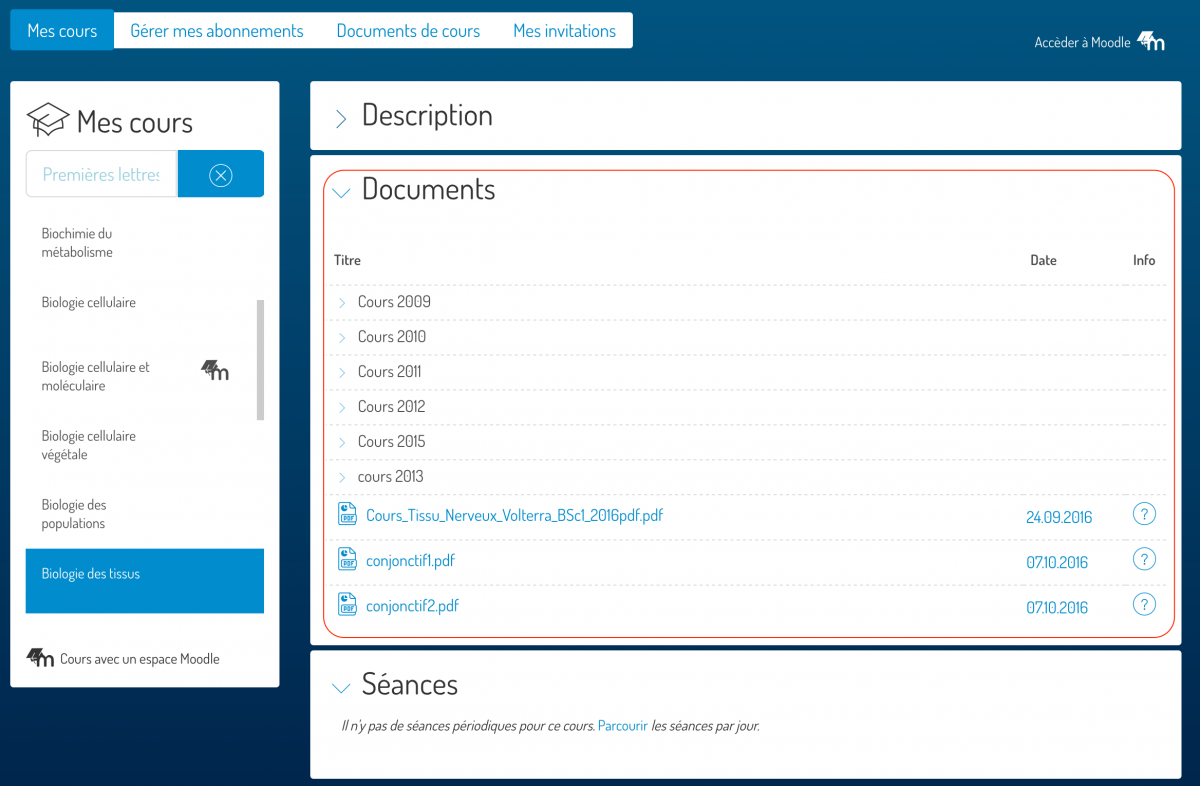Click the Moodle icon next to Accéder à Moodle
Viewport: 1200px width, 786px height.
pos(1152,42)
